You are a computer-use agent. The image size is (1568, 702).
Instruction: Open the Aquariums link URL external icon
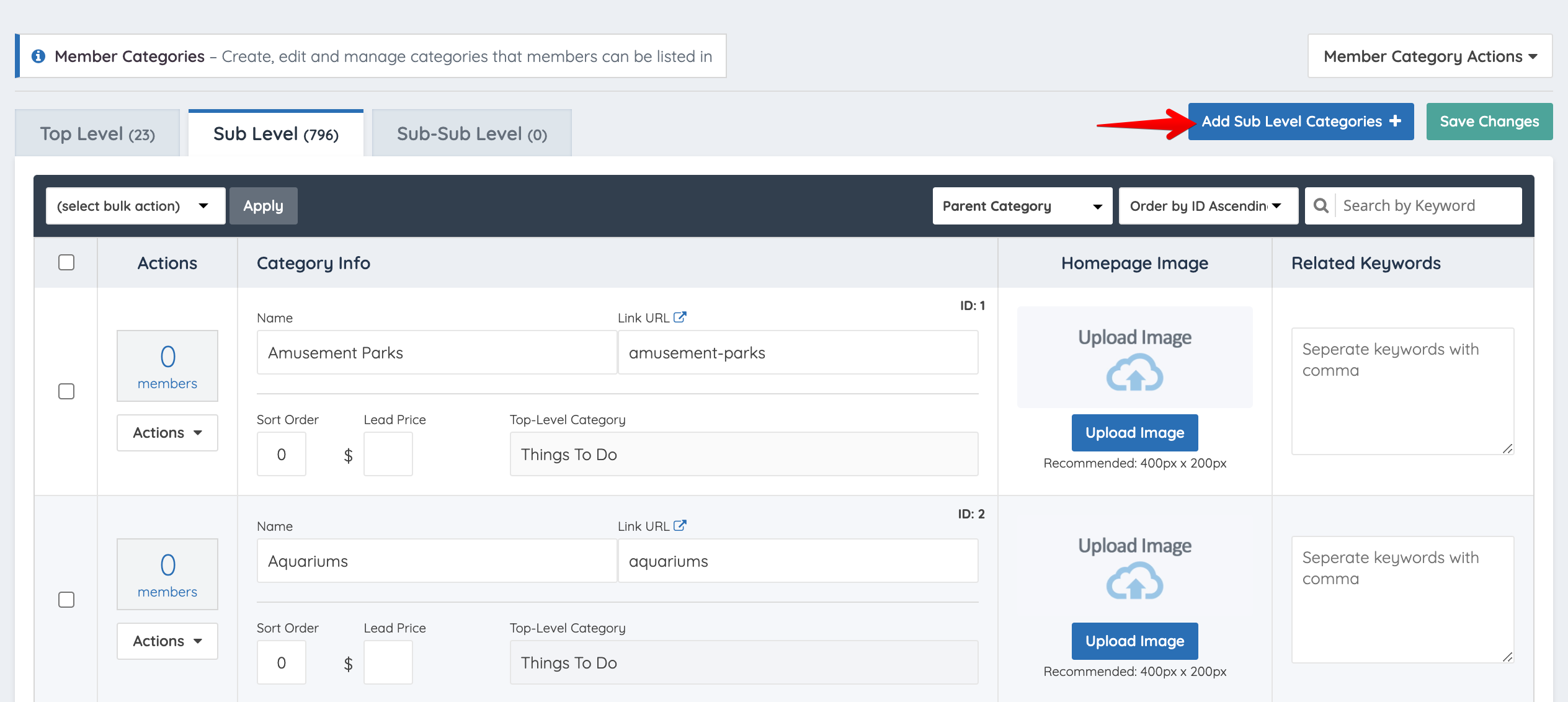pos(680,526)
